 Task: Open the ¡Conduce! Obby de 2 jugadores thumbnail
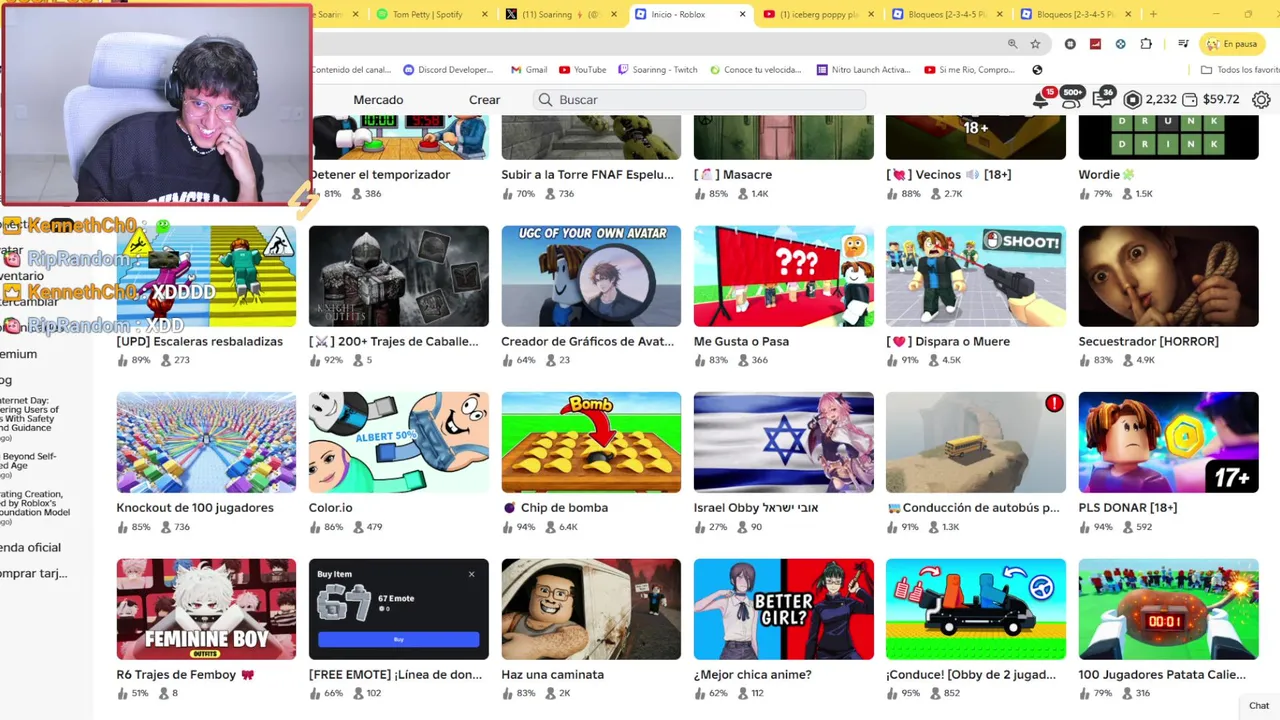[976, 609]
